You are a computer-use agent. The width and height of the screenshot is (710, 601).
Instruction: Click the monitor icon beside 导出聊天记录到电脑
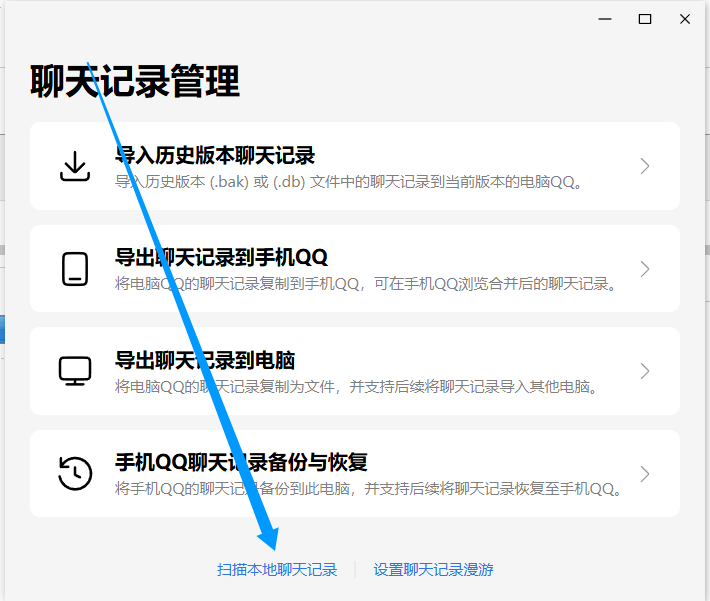75,371
